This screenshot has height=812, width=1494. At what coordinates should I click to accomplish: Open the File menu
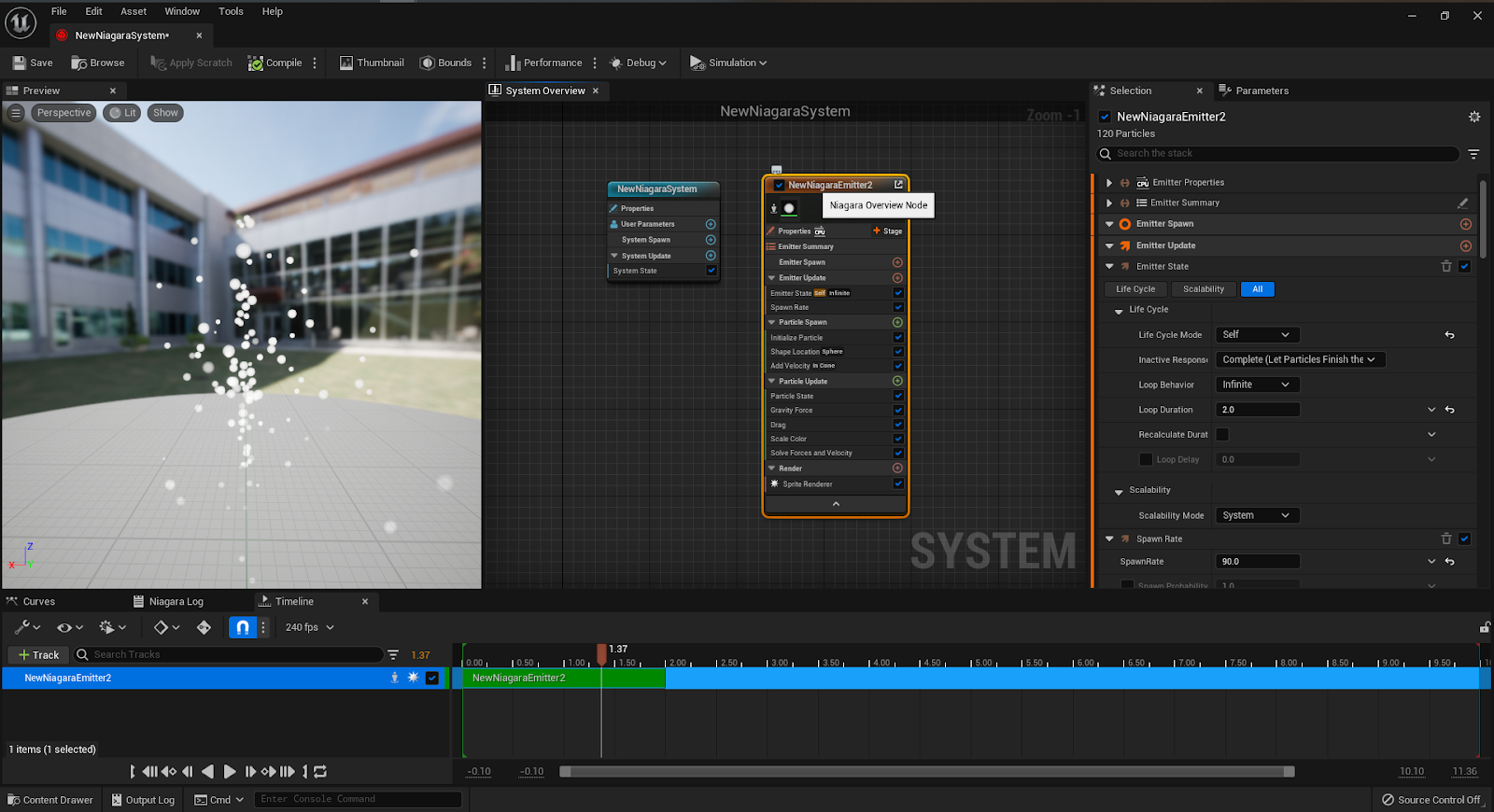(x=59, y=11)
